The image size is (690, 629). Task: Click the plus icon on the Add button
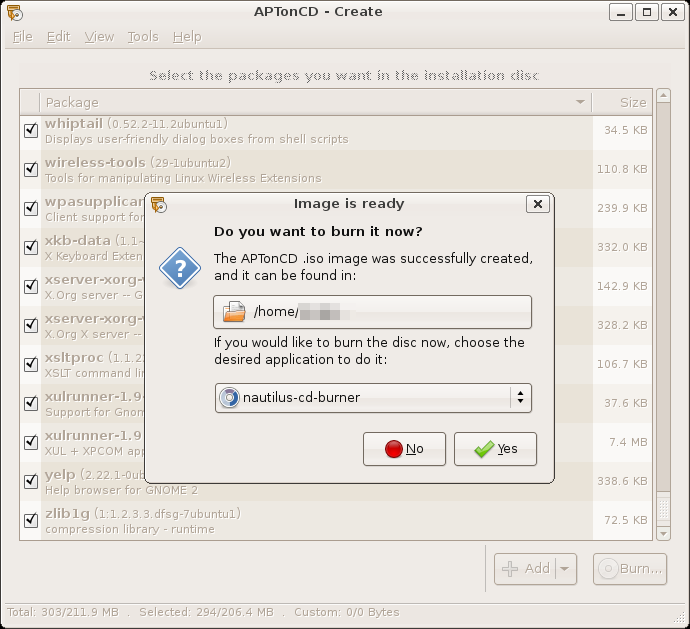point(510,569)
